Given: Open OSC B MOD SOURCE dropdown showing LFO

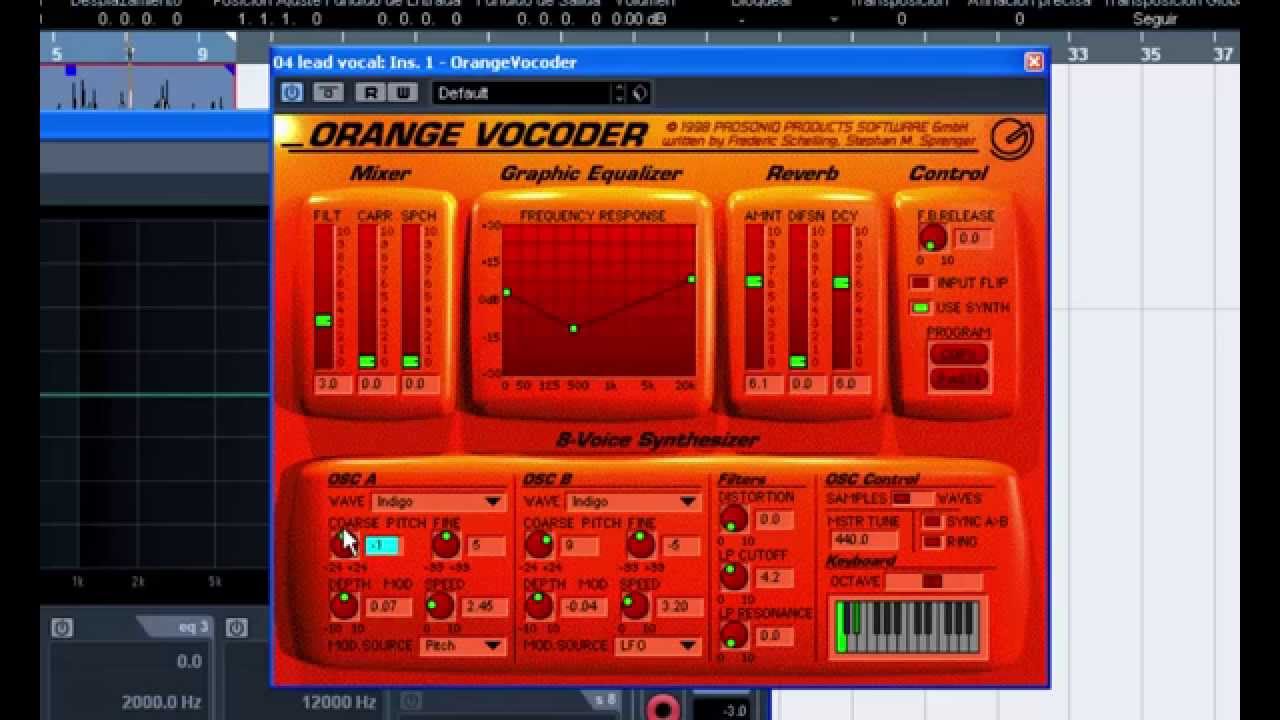Looking at the screenshot, I should tap(656, 646).
